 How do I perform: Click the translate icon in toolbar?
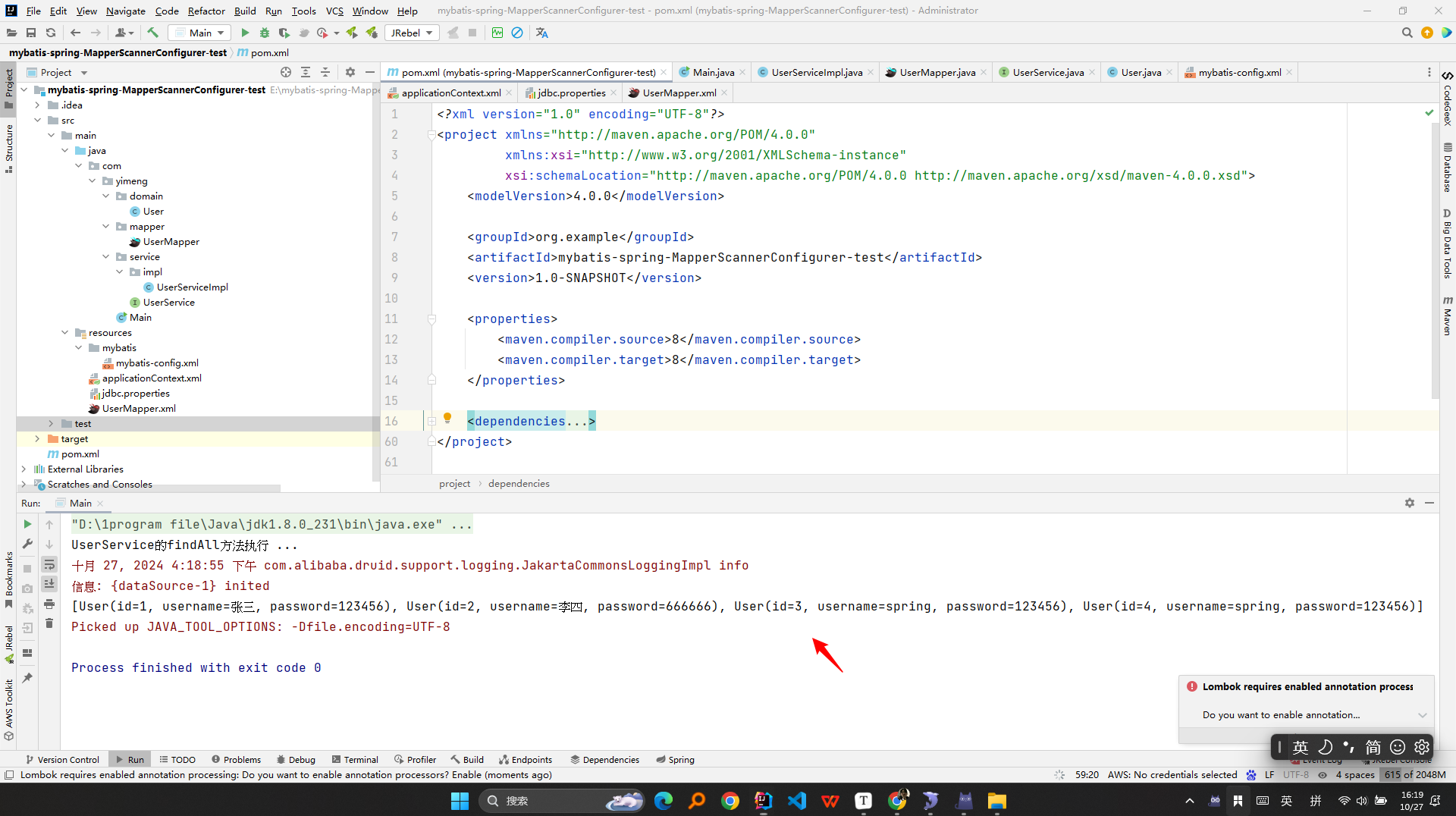[541, 33]
